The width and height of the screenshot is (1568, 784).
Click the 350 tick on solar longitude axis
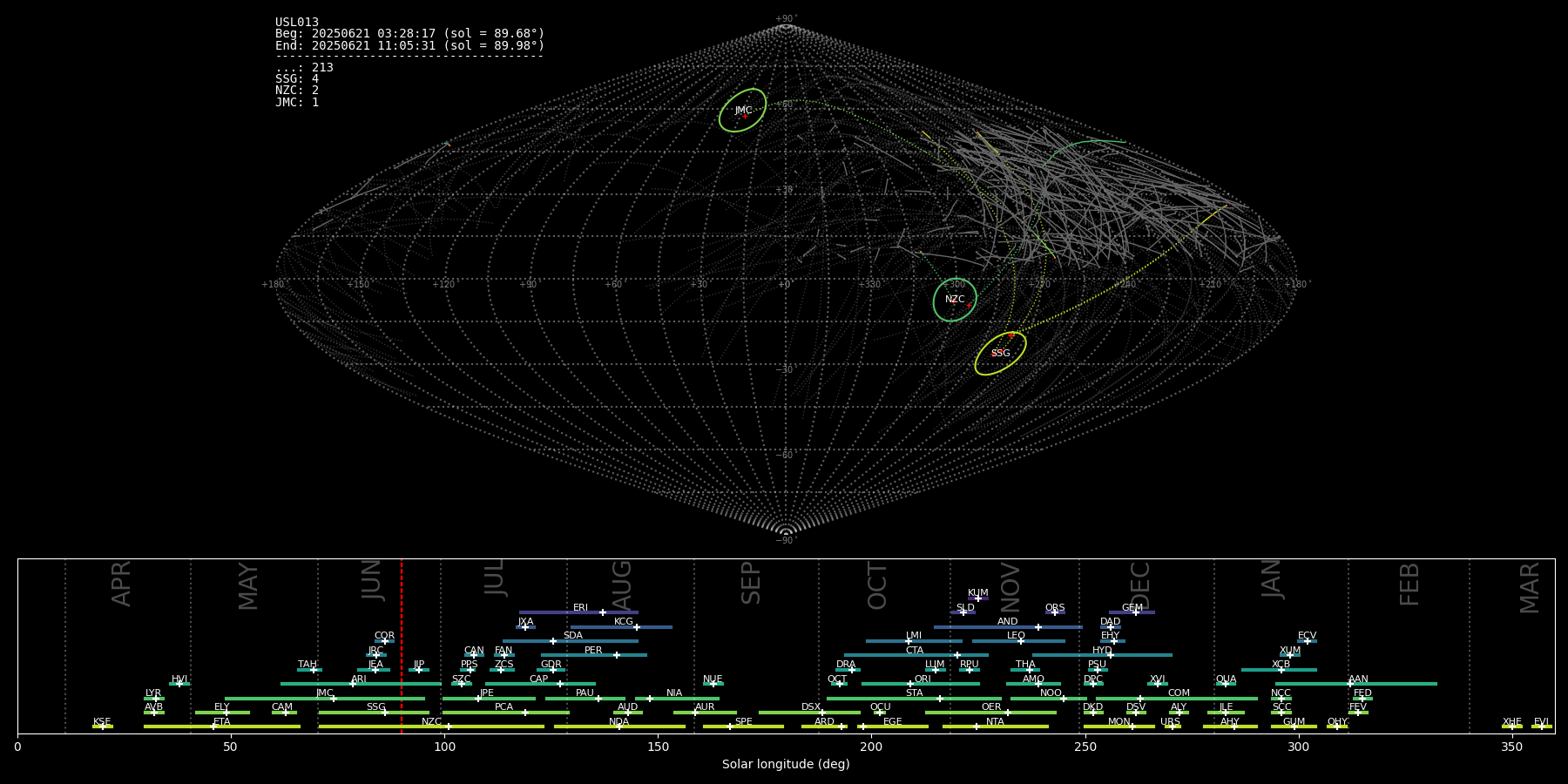pyautogui.click(x=1512, y=747)
